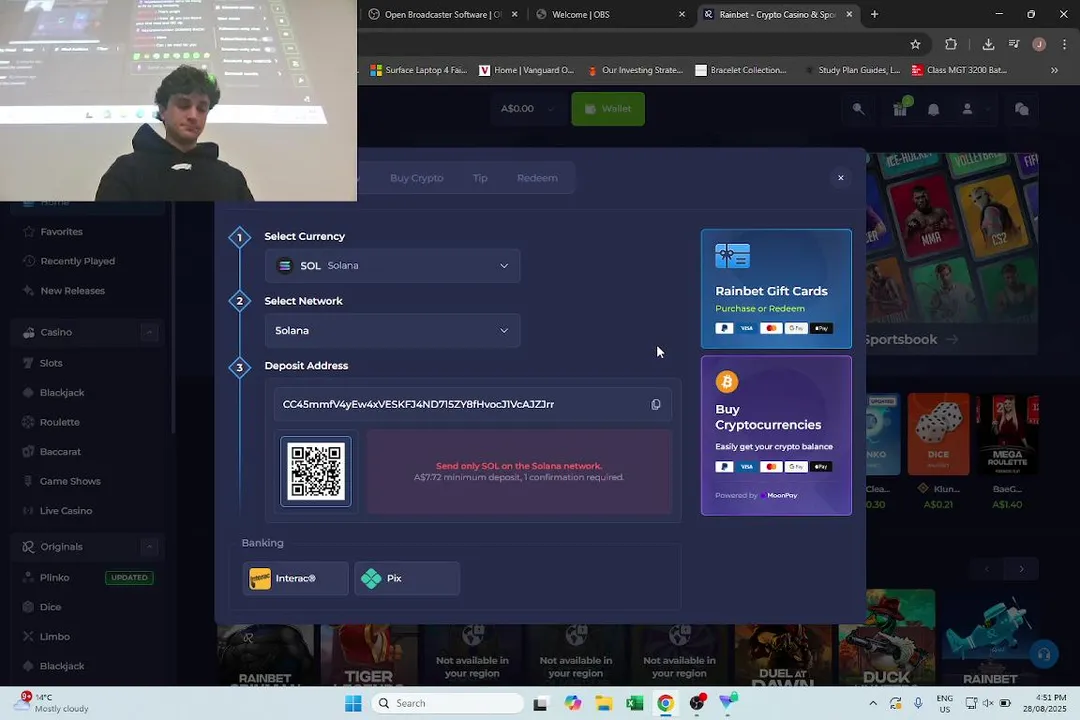Open the Home | Vanguard bookmark
Viewport: 1080px width, 720px height.
click(526, 70)
